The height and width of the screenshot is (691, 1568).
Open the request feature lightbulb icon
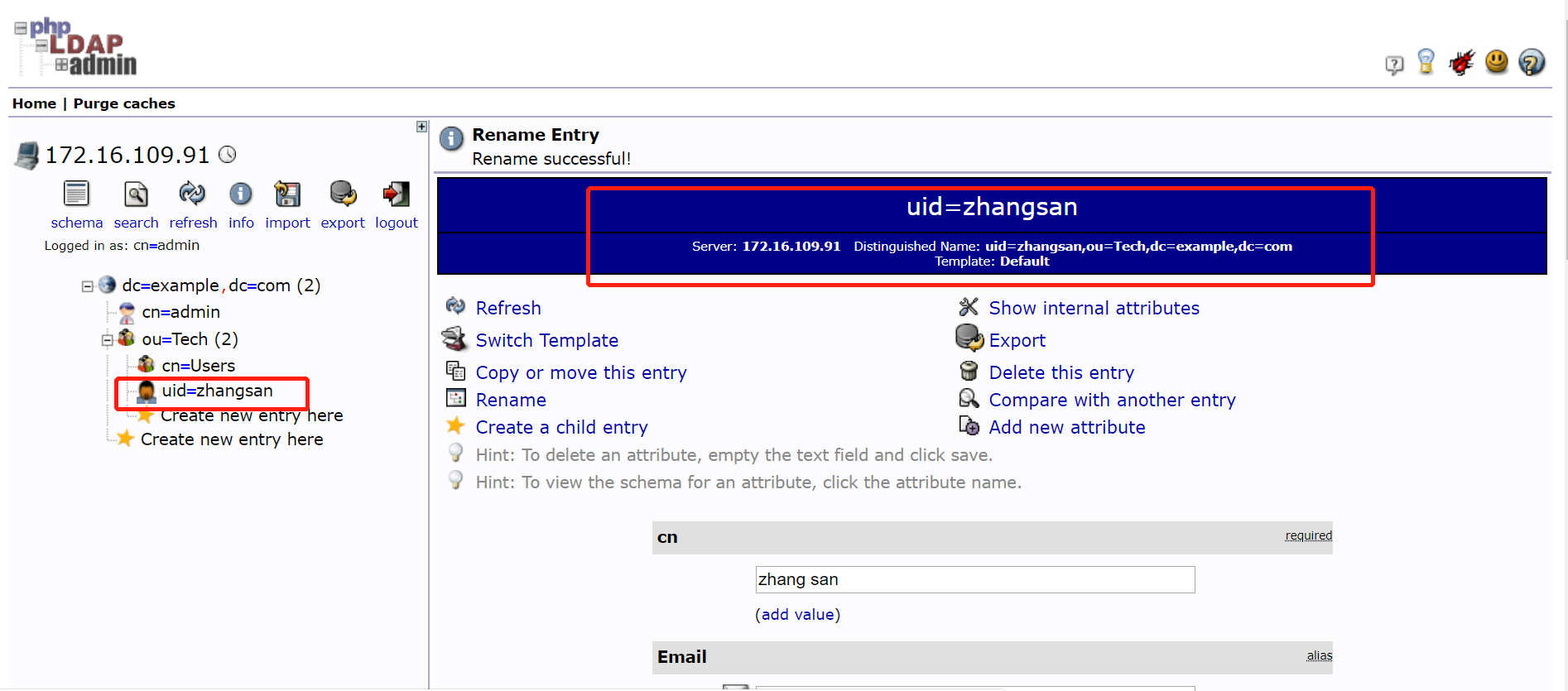pos(1426,61)
